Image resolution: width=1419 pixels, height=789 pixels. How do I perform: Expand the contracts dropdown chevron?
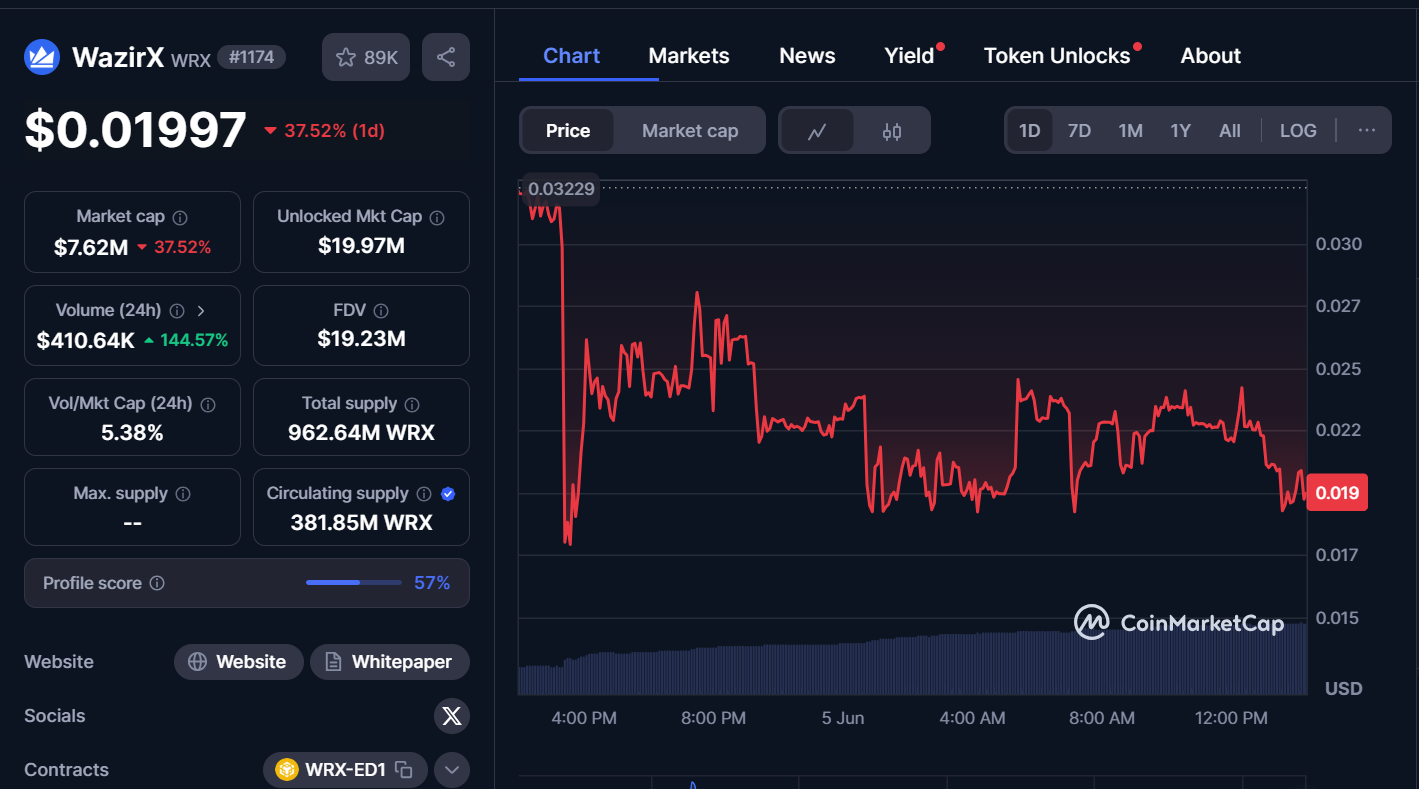[x=452, y=770]
